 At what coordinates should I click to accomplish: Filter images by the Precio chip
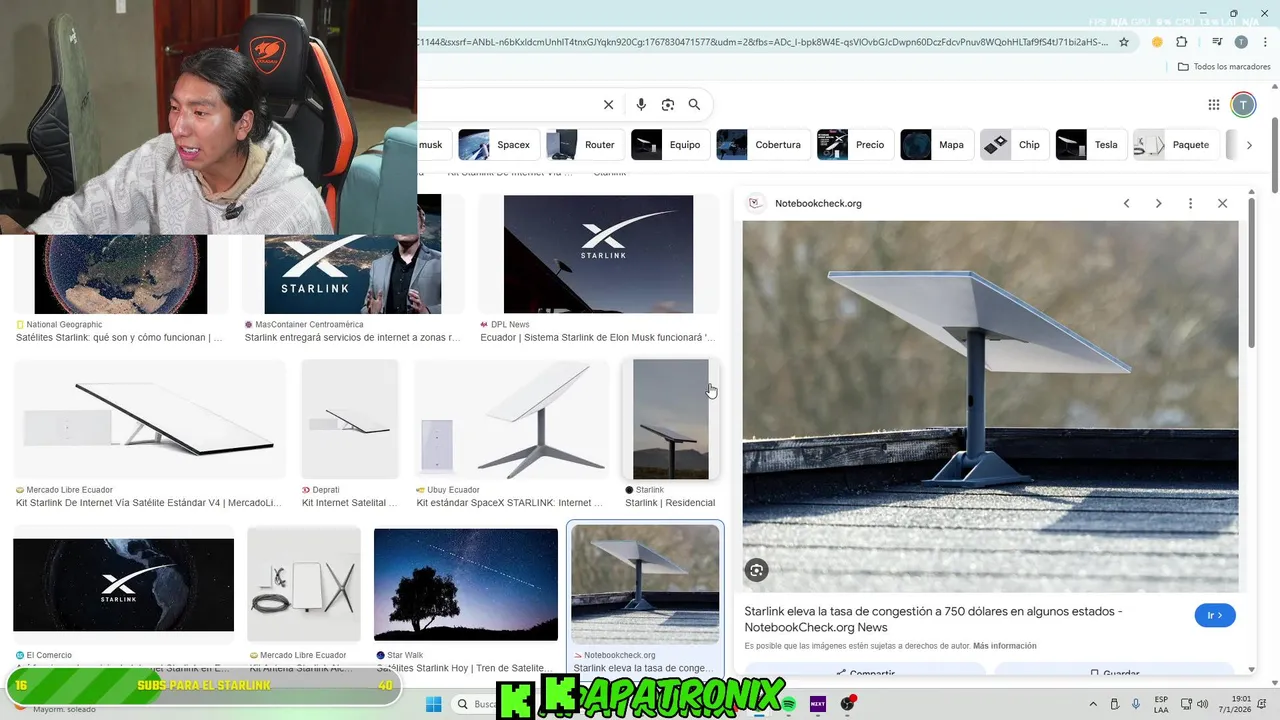(x=856, y=145)
